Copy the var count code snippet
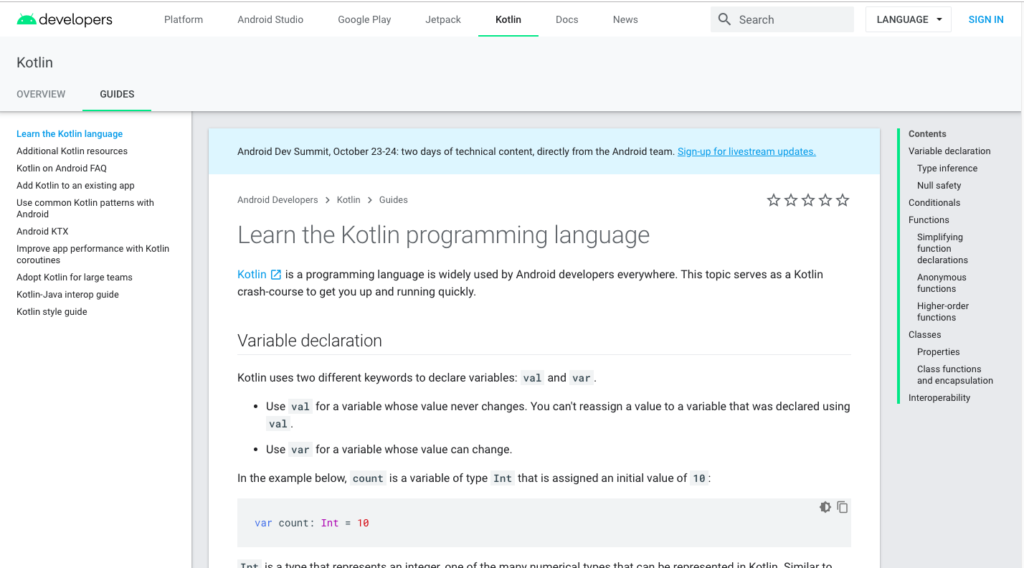 tap(842, 507)
